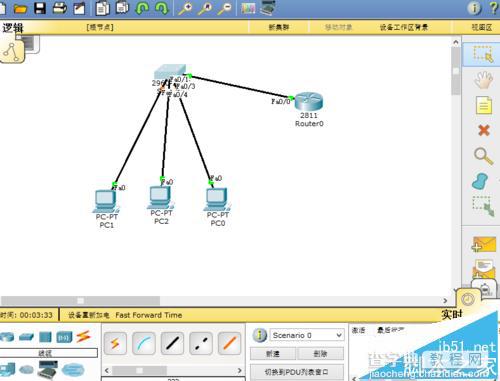Choose the orange fiber cable
The height and width of the screenshot is (381, 500).
tap(229, 343)
